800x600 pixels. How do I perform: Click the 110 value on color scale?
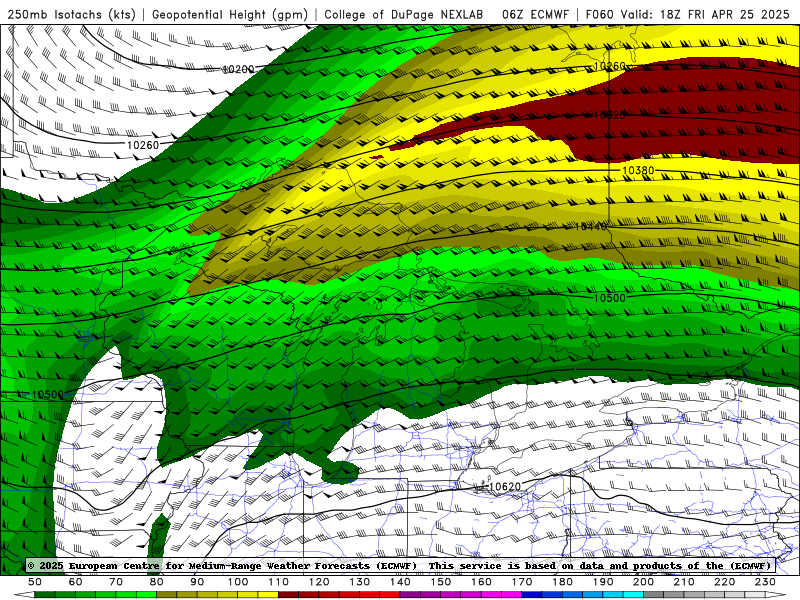279,582
